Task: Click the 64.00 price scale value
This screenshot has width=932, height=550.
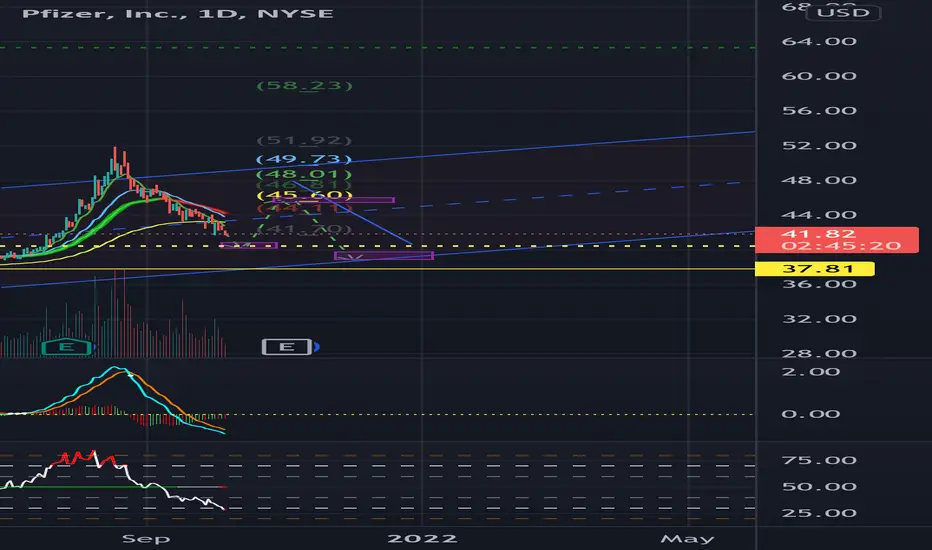Action: point(819,41)
